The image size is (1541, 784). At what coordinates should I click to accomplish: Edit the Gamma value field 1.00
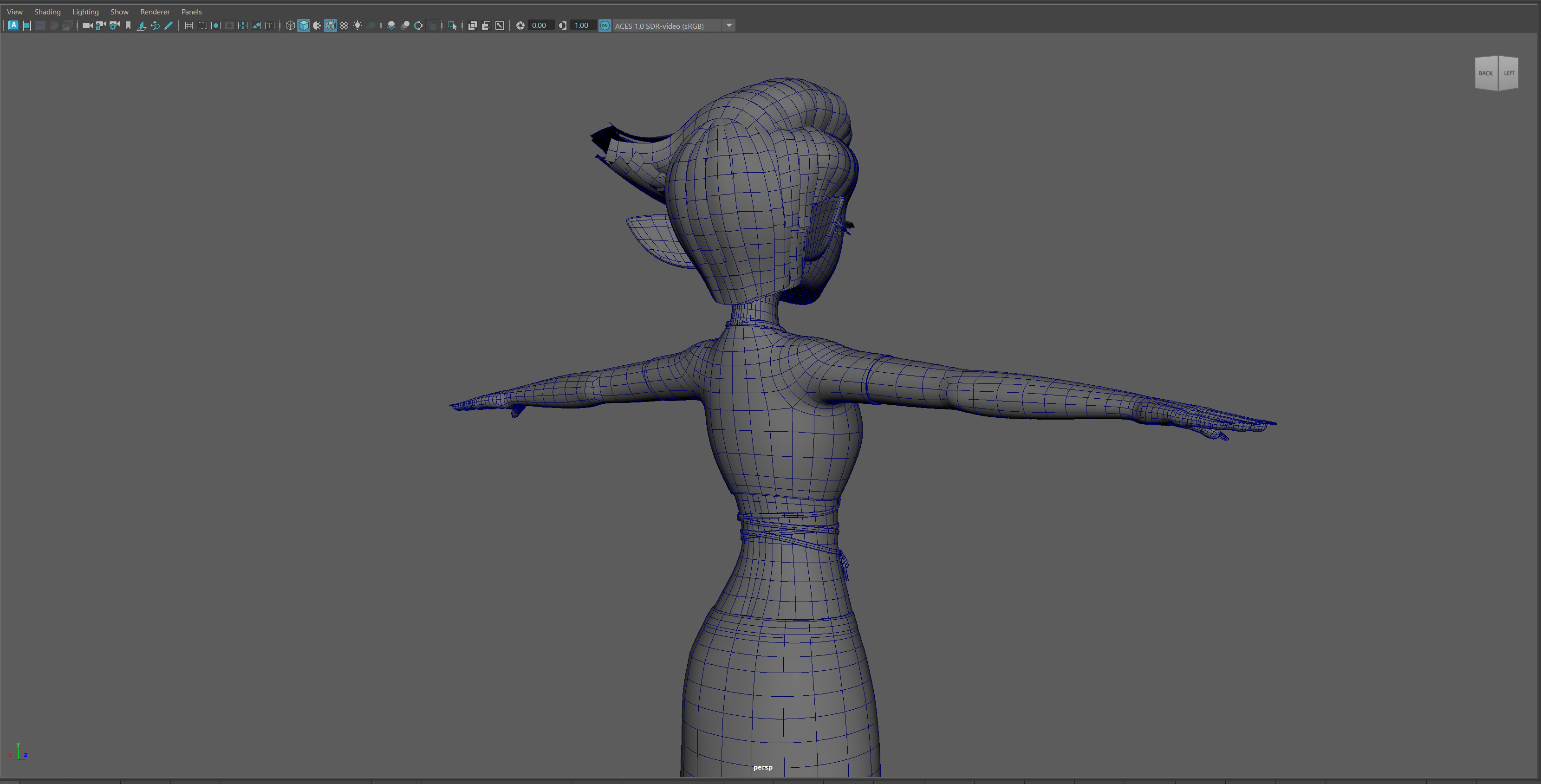coord(583,26)
